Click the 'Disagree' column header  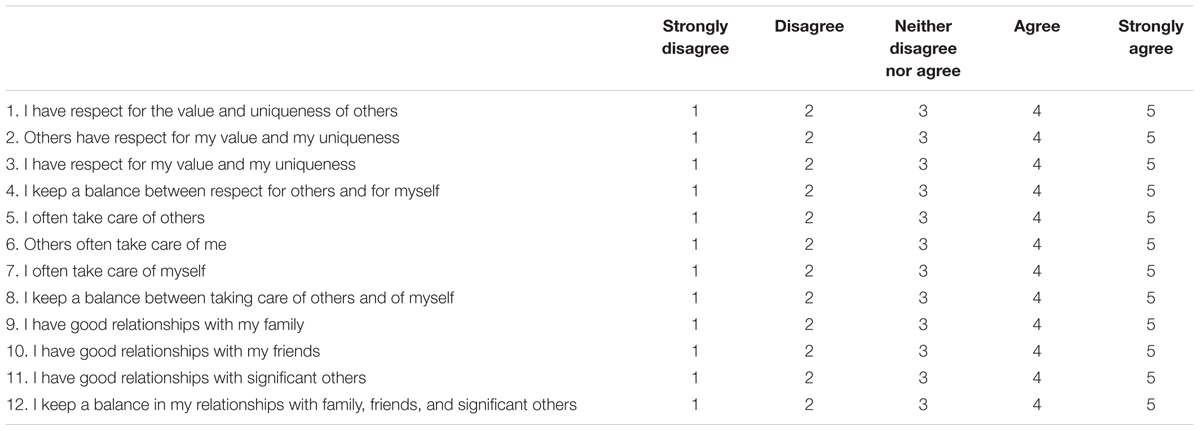pyautogui.click(x=808, y=27)
